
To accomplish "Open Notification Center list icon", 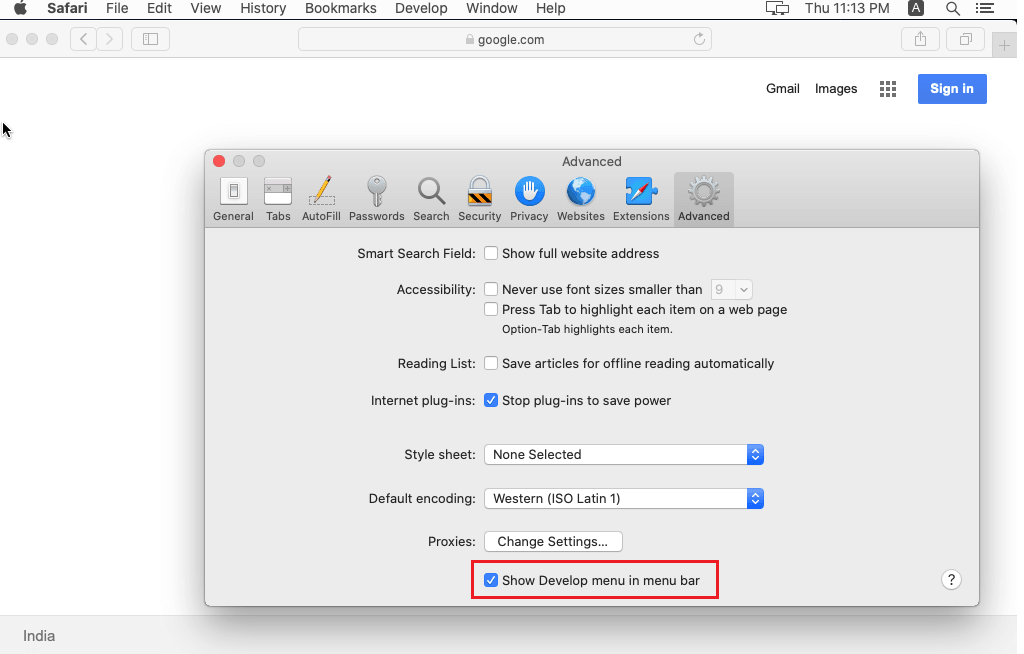I will [x=984, y=8].
